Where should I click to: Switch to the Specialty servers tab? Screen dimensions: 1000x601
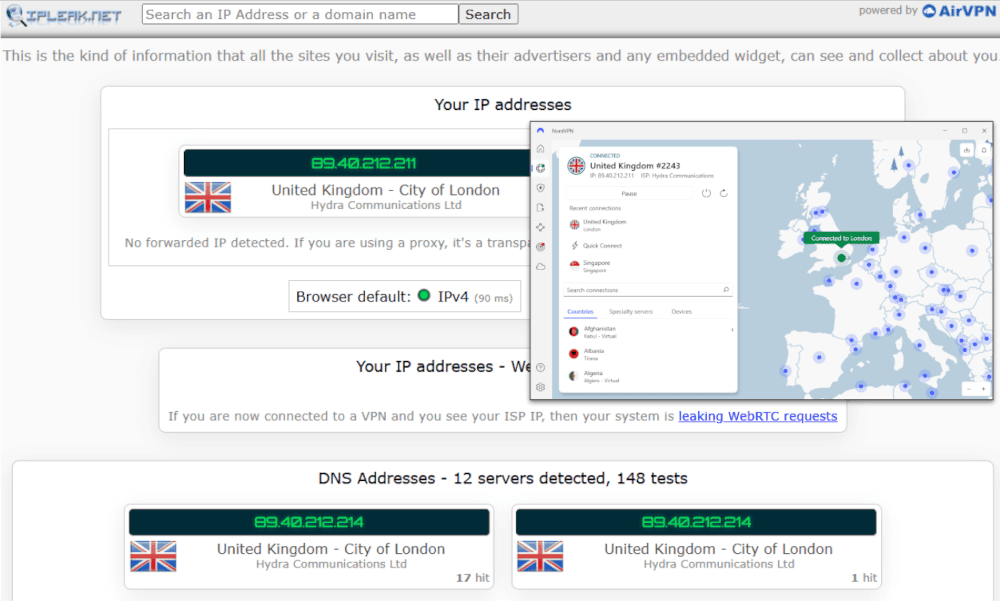click(631, 312)
